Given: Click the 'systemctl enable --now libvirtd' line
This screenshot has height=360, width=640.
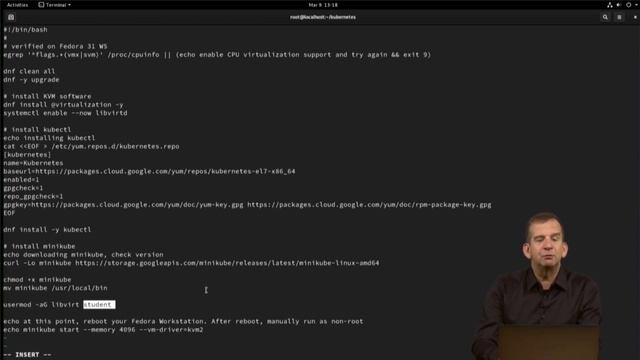Looking at the screenshot, I should click(x=65, y=113).
